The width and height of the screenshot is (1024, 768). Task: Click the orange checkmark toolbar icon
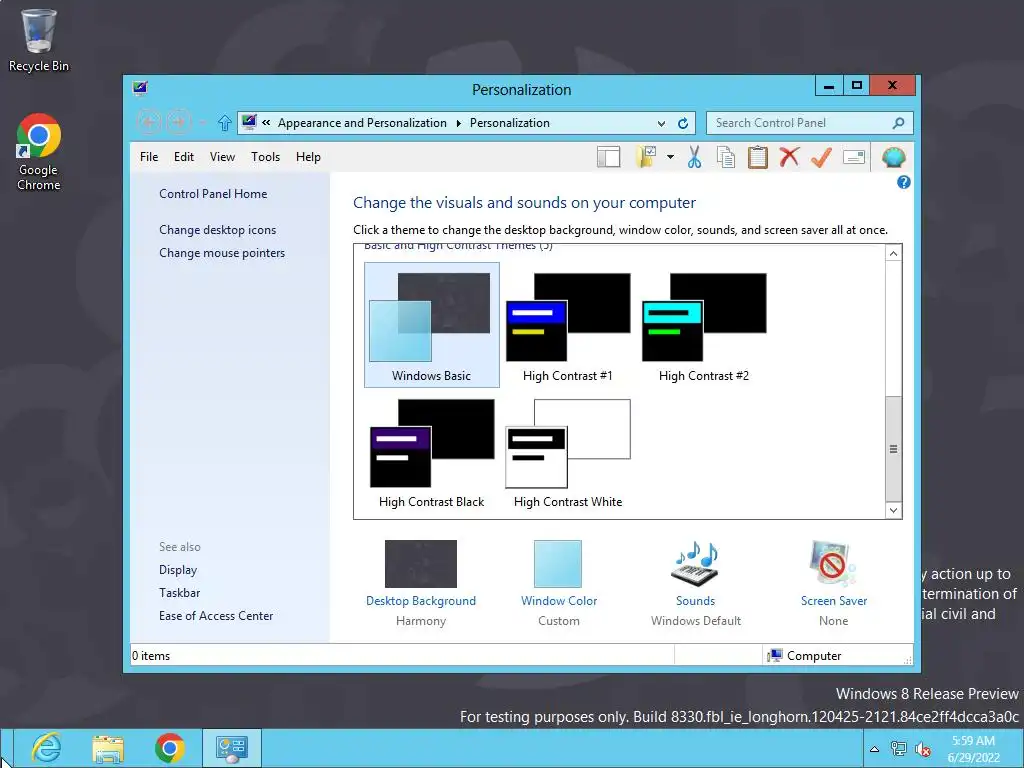(822, 157)
